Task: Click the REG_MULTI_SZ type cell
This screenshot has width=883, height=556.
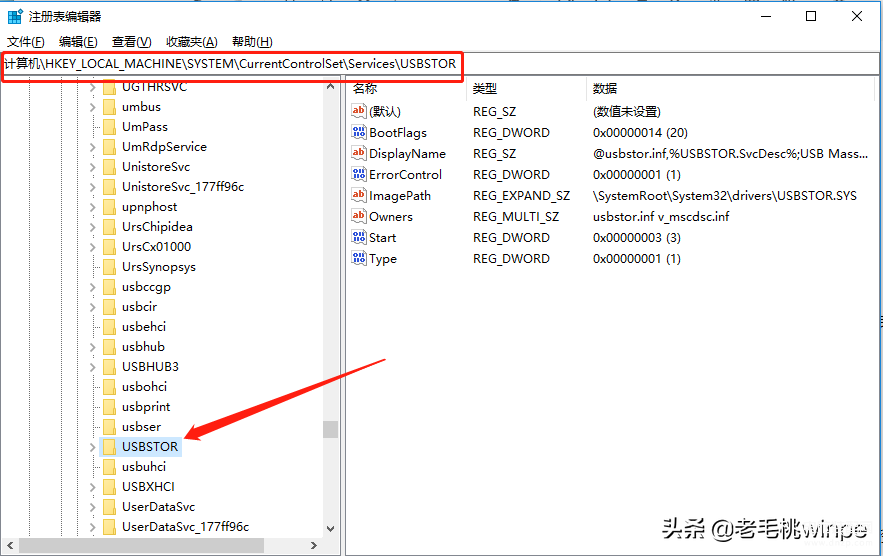Action: coord(516,217)
